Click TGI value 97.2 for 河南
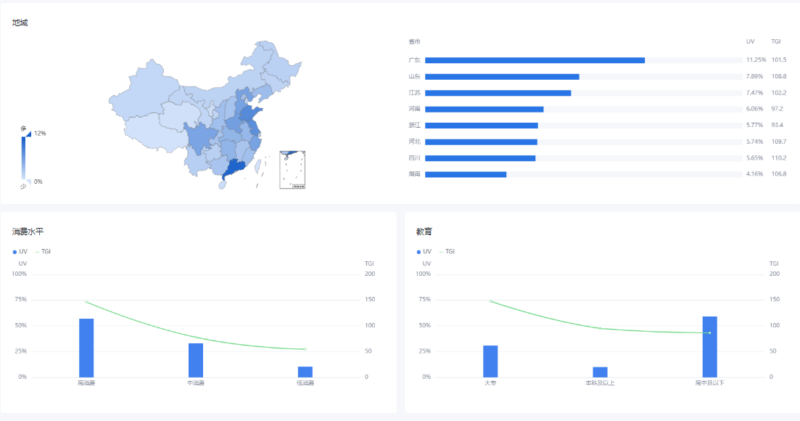 point(777,109)
